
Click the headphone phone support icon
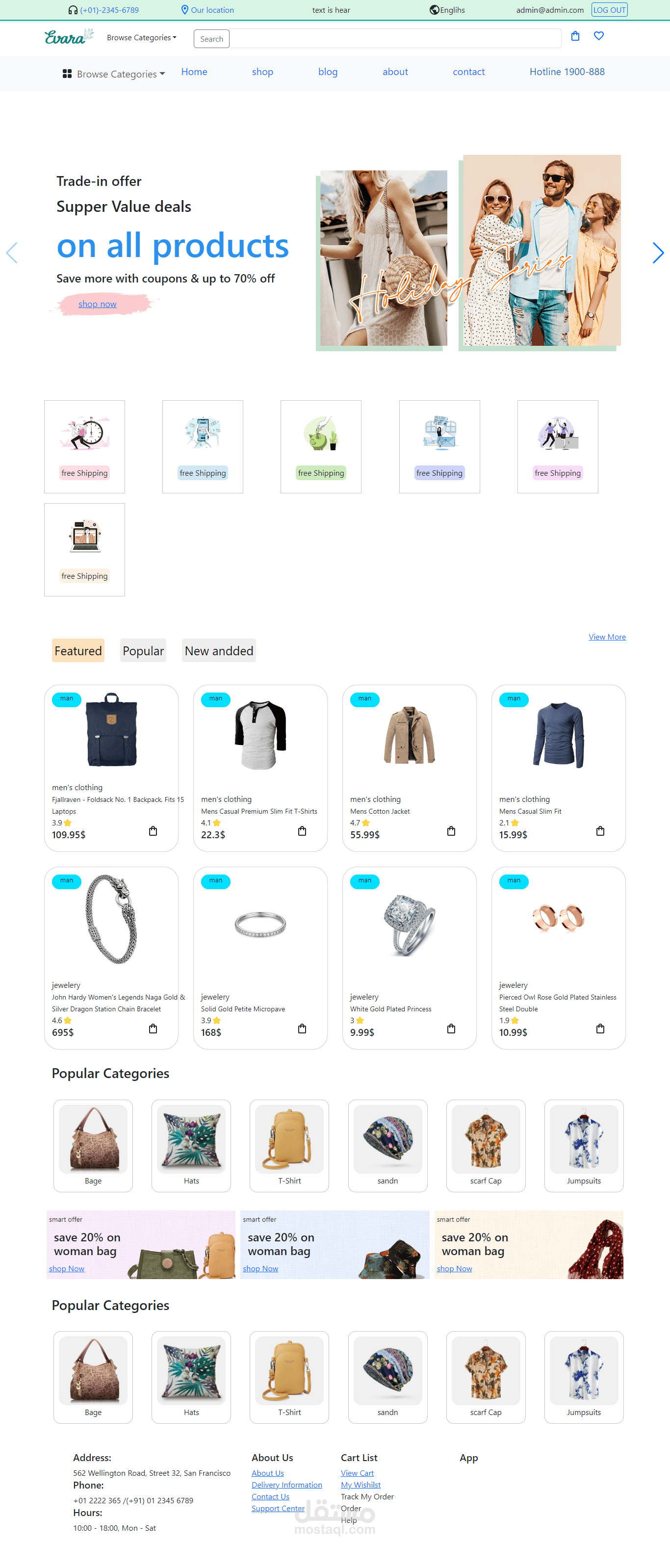coord(73,10)
